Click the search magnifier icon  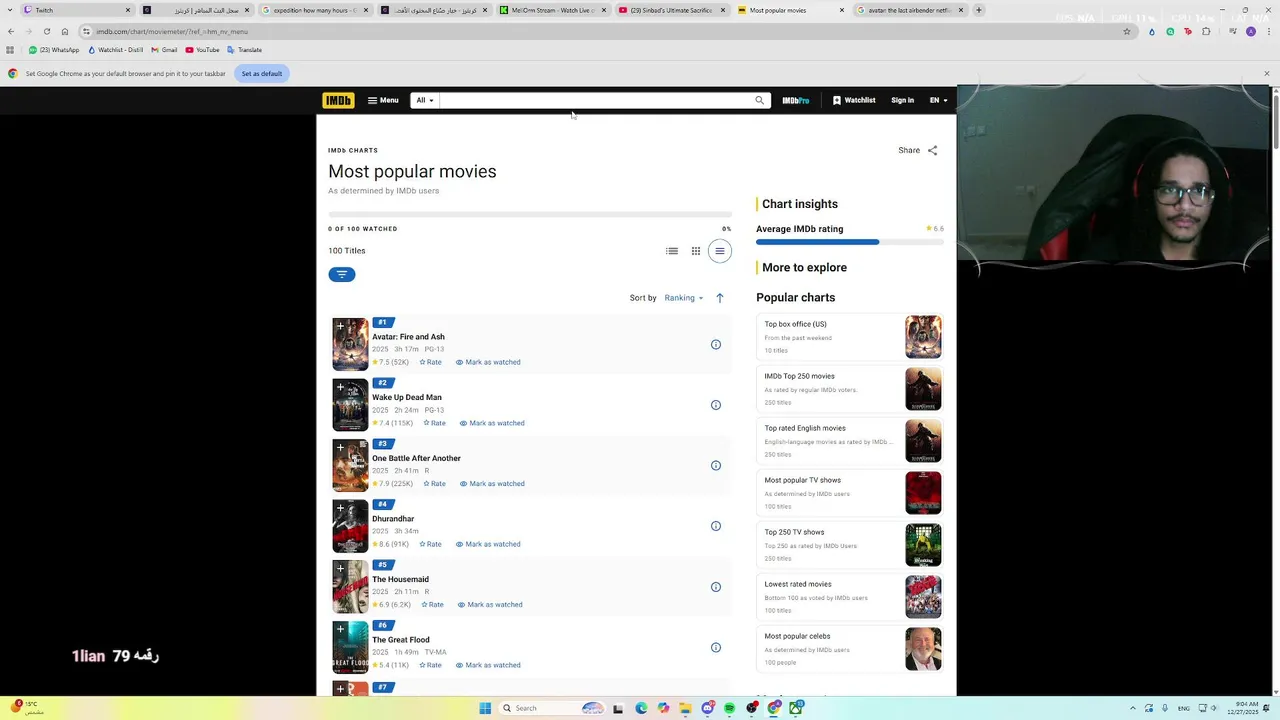[759, 100]
